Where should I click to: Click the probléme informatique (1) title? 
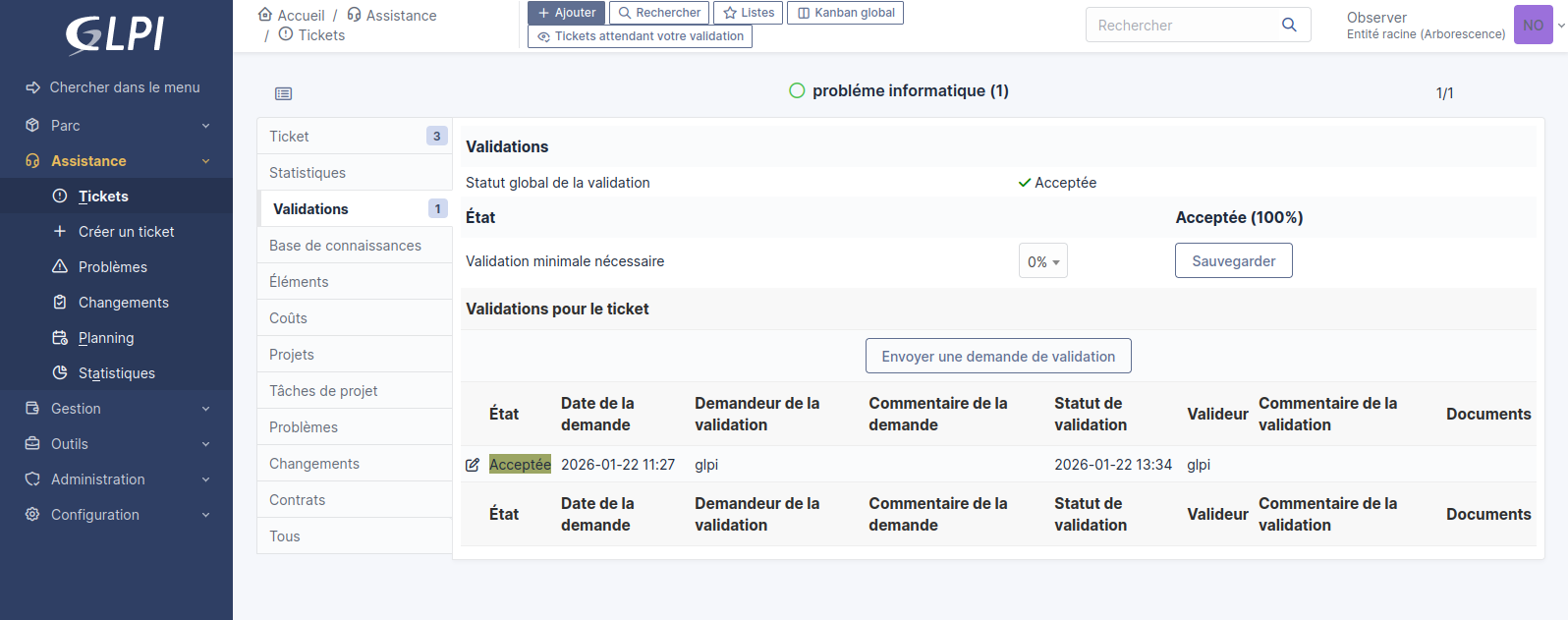(x=911, y=90)
